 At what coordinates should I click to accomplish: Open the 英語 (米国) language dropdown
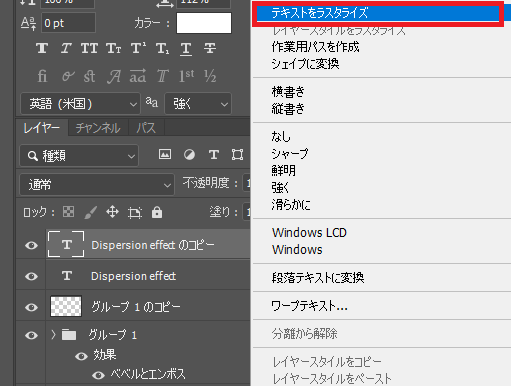80,104
